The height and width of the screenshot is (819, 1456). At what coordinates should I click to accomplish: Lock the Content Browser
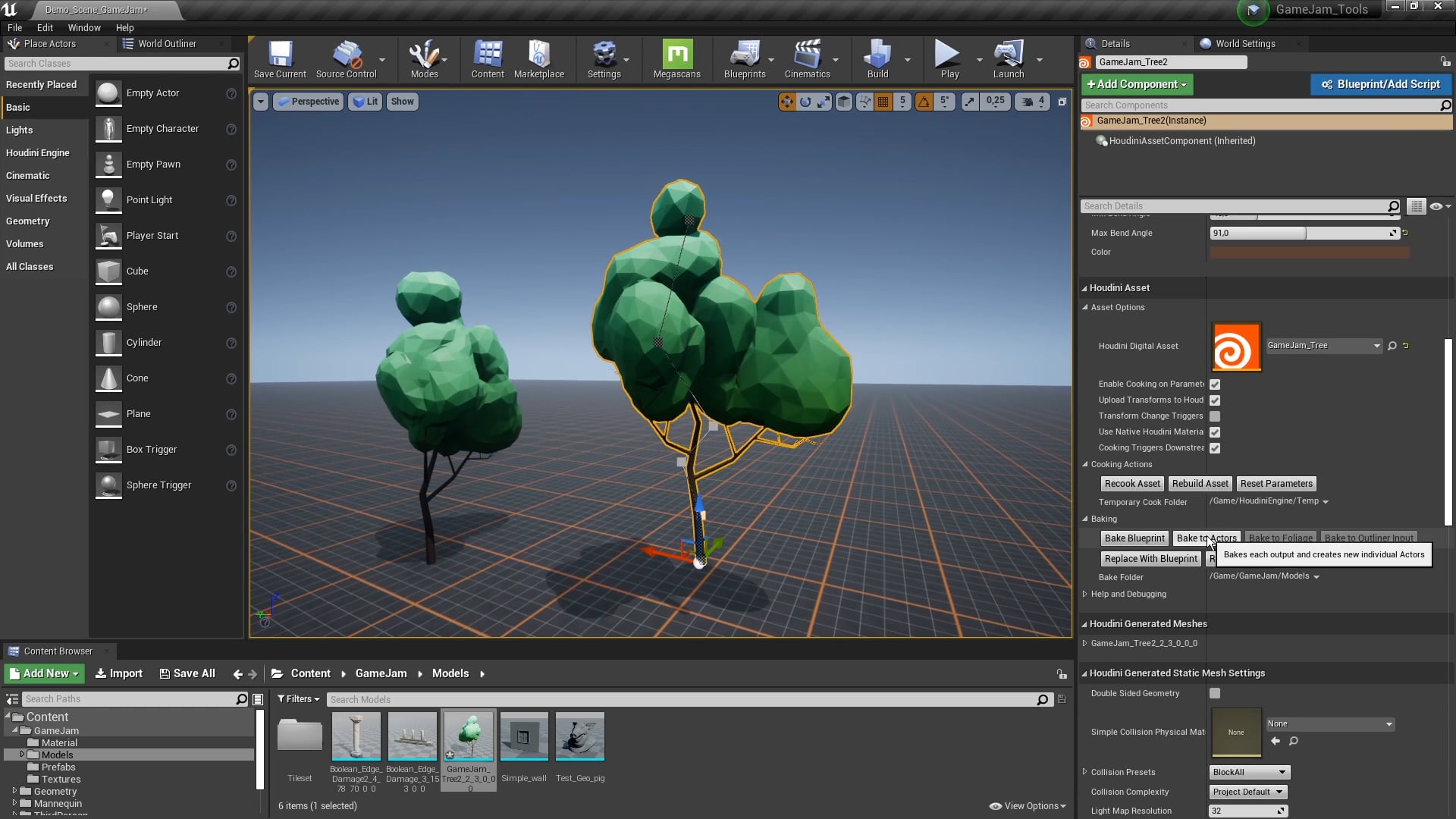pos(1062,674)
